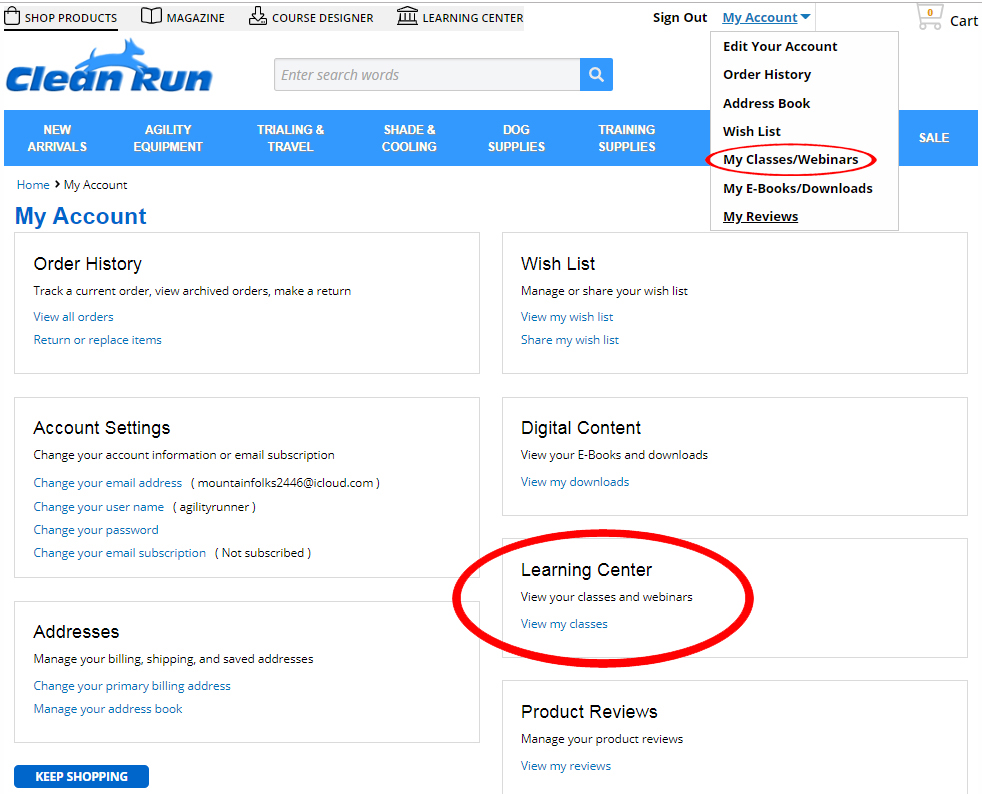Click the Clean Run logo
The height and width of the screenshot is (794, 982).
pos(109,70)
